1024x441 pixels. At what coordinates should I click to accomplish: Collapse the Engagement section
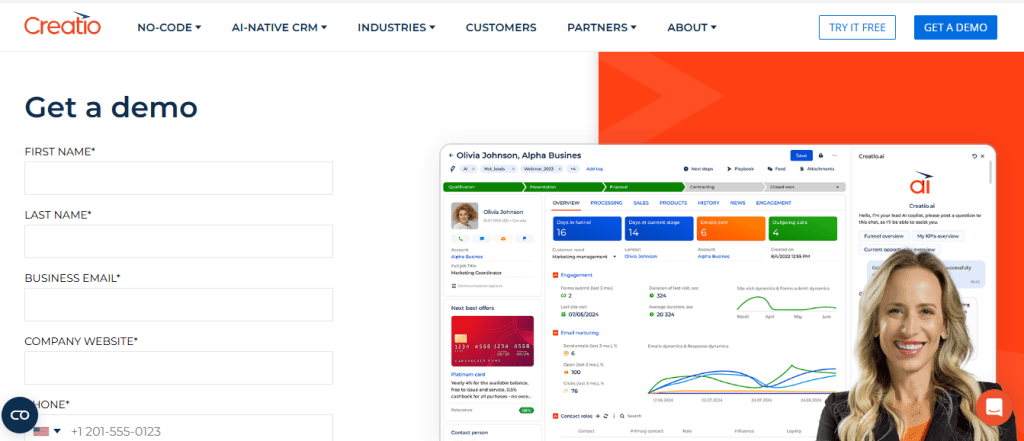[x=555, y=275]
